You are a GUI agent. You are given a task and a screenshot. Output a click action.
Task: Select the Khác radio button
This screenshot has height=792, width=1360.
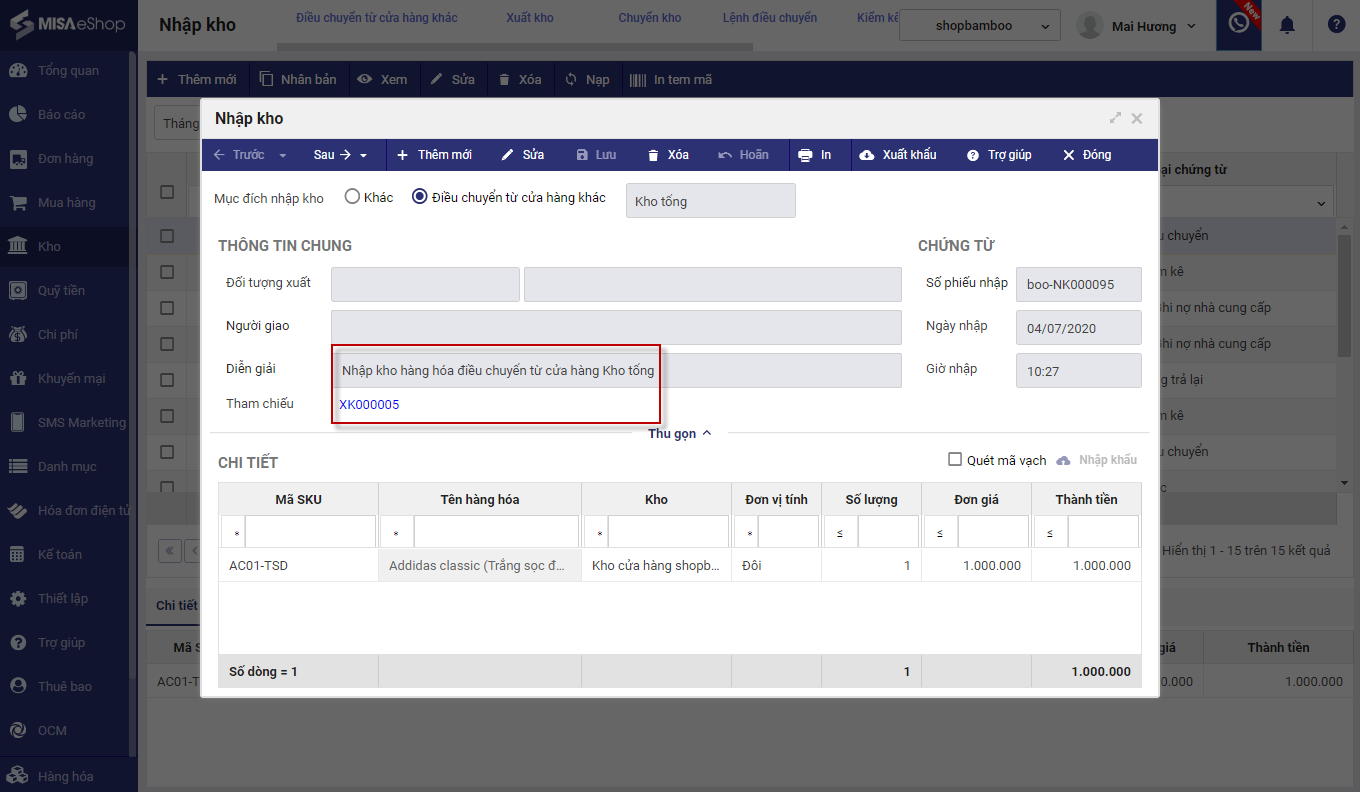pos(352,197)
